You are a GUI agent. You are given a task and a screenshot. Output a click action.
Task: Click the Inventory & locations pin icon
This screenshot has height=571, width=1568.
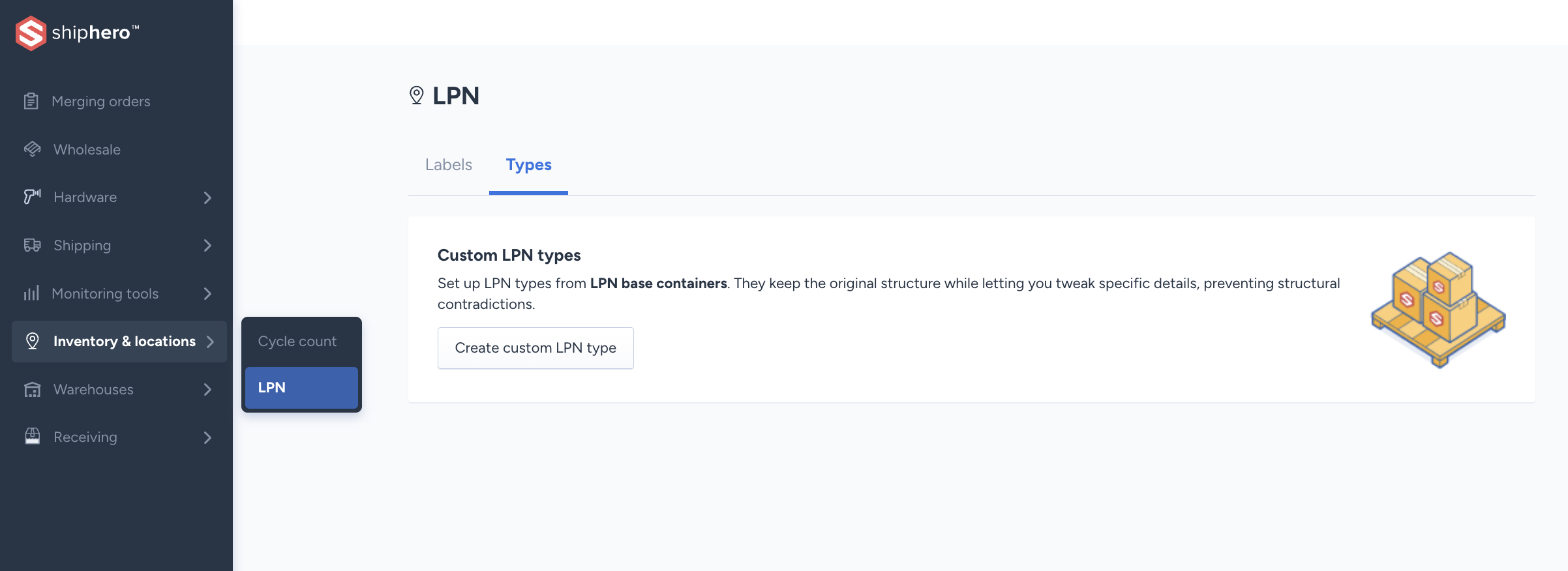pyautogui.click(x=32, y=341)
